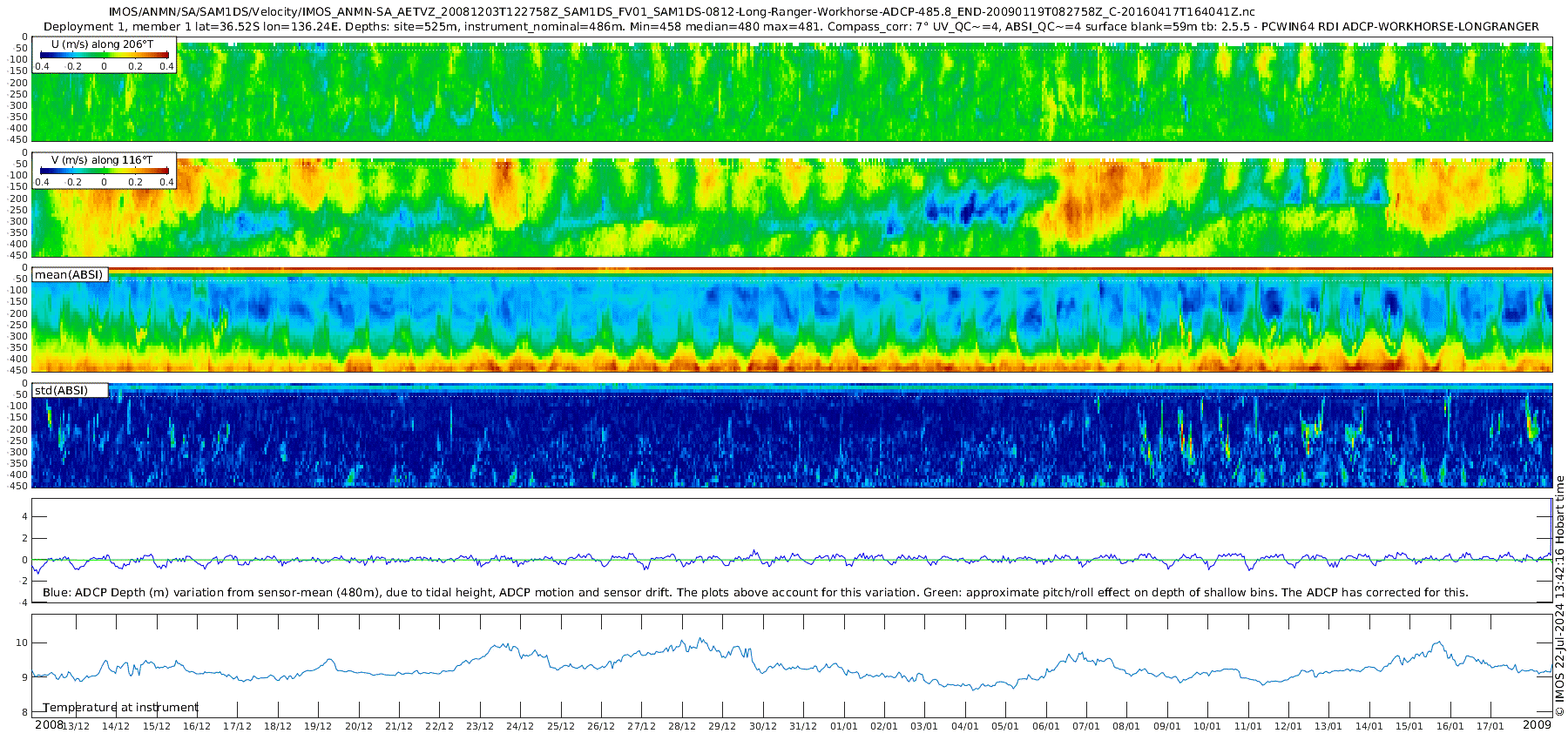Click the '23/12' date tick label
The image size is (1568, 740).
coord(480,727)
